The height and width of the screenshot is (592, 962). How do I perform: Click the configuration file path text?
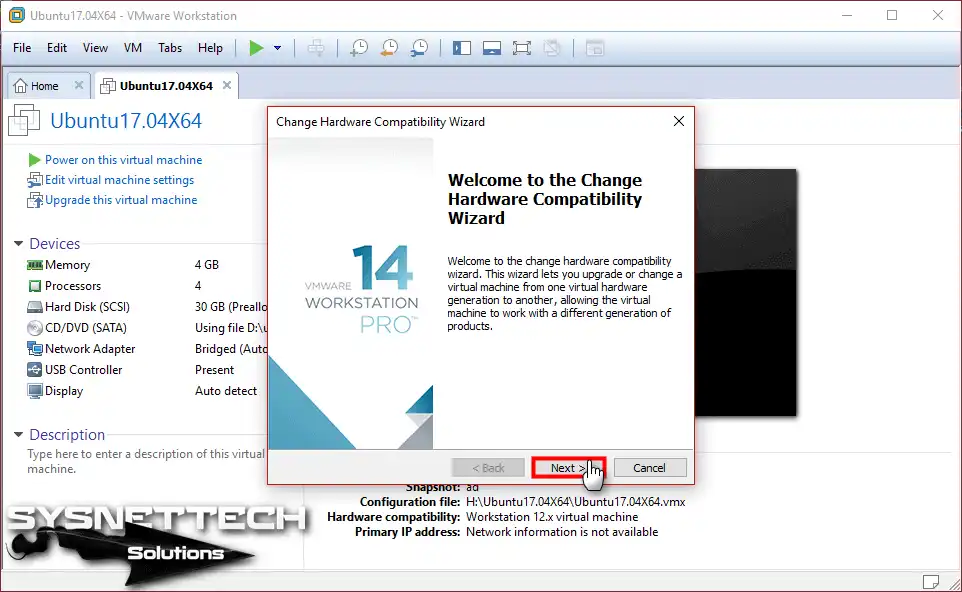tap(575, 502)
